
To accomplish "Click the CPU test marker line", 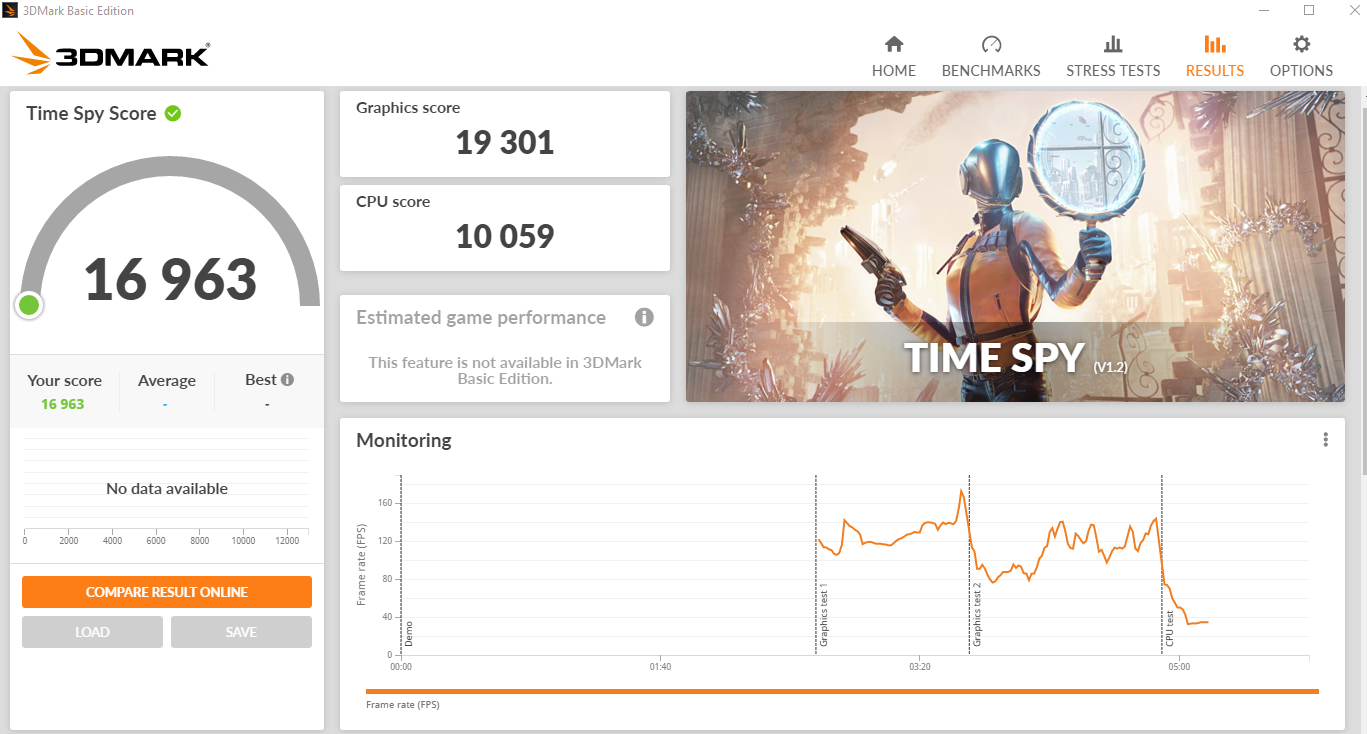I will coord(1162,565).
